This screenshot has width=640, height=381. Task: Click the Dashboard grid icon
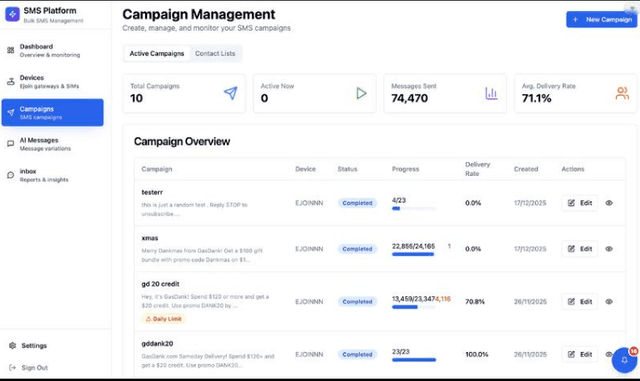coord(11,50)
